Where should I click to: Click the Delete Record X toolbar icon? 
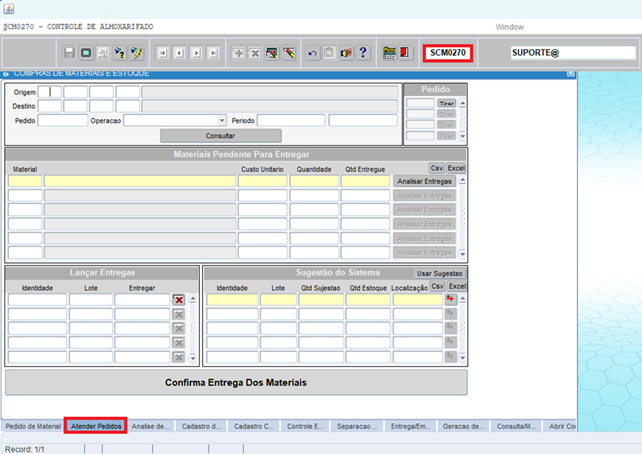pyautogui.click(x=255, y=53)
